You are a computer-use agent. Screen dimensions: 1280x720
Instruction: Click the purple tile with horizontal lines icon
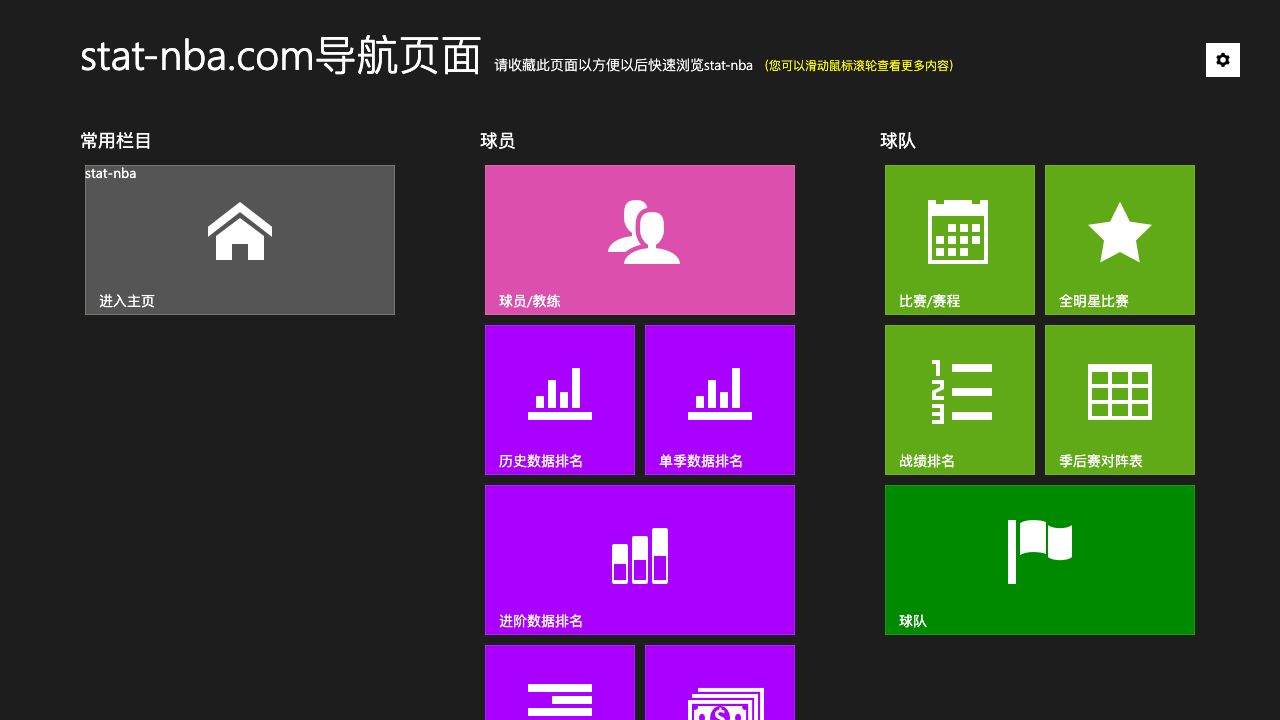coord(560,690)
